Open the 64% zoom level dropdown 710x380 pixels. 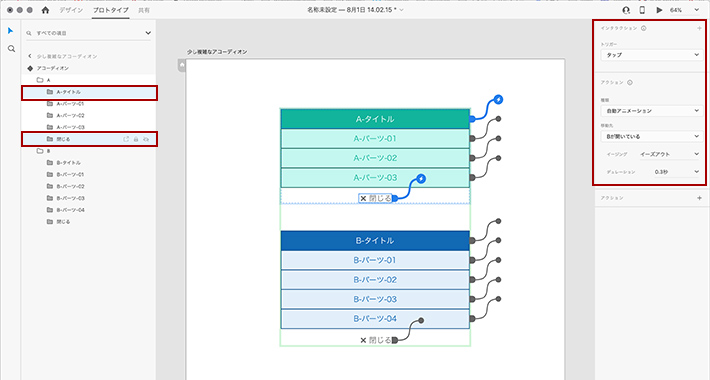point(696,10)
